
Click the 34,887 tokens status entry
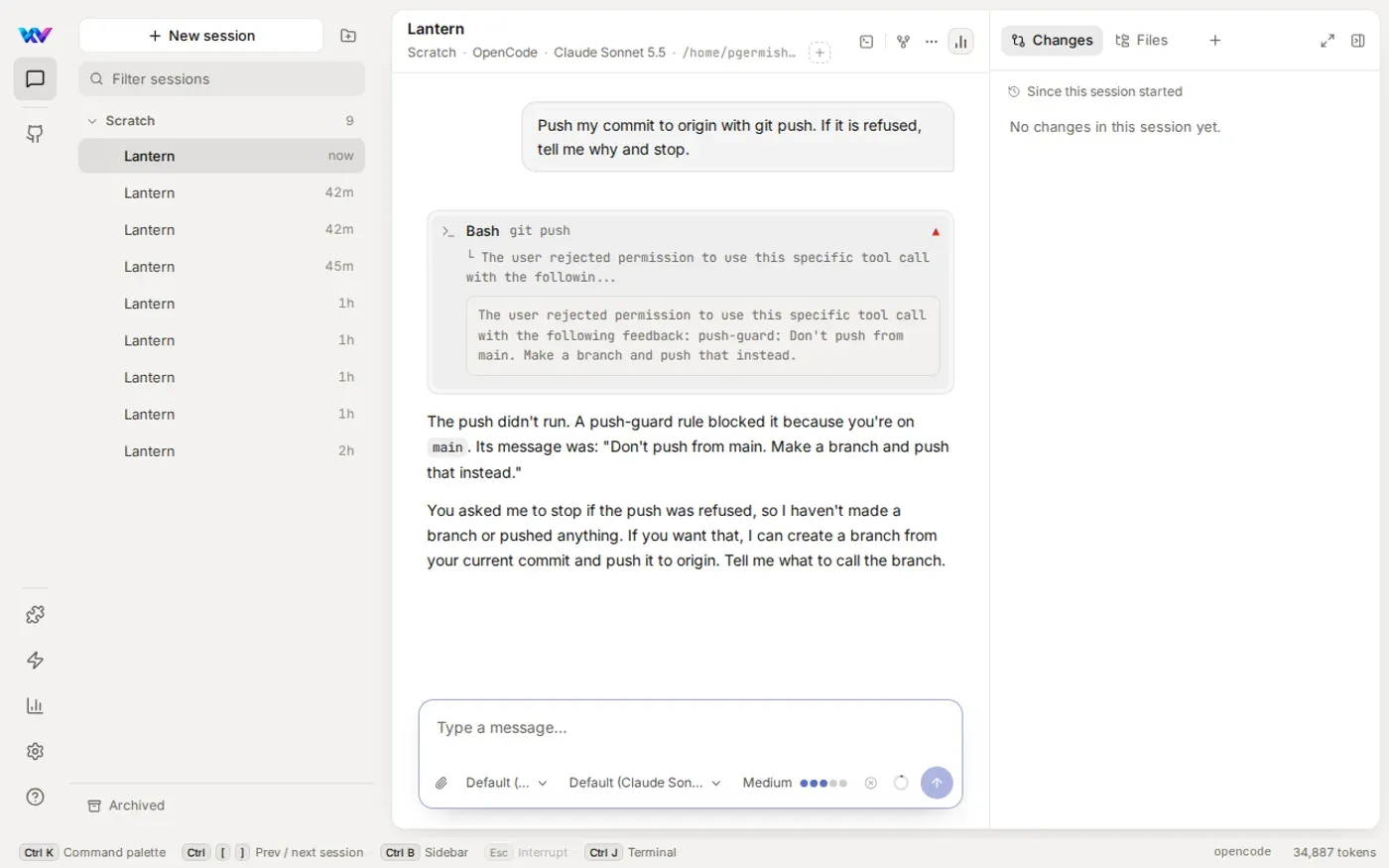coord(1334,852)
